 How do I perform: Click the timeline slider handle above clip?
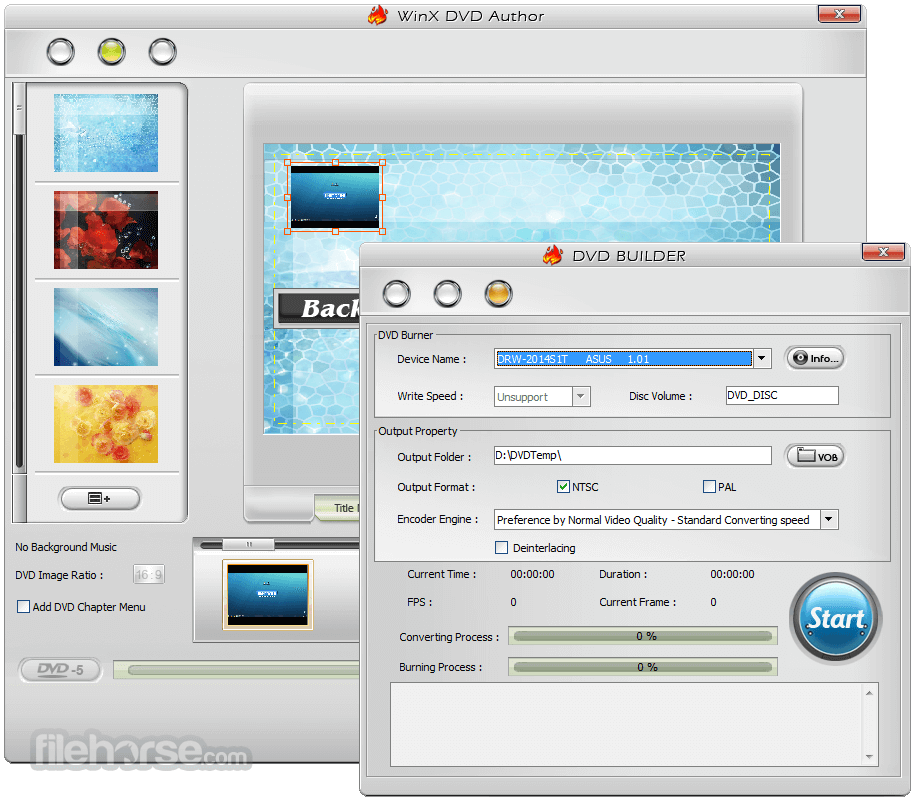249,544
